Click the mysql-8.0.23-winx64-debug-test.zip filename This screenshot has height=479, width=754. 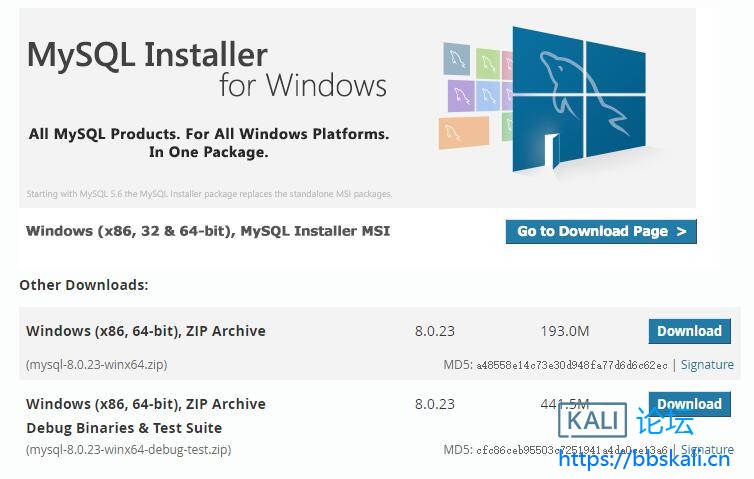tap(129, 450)
